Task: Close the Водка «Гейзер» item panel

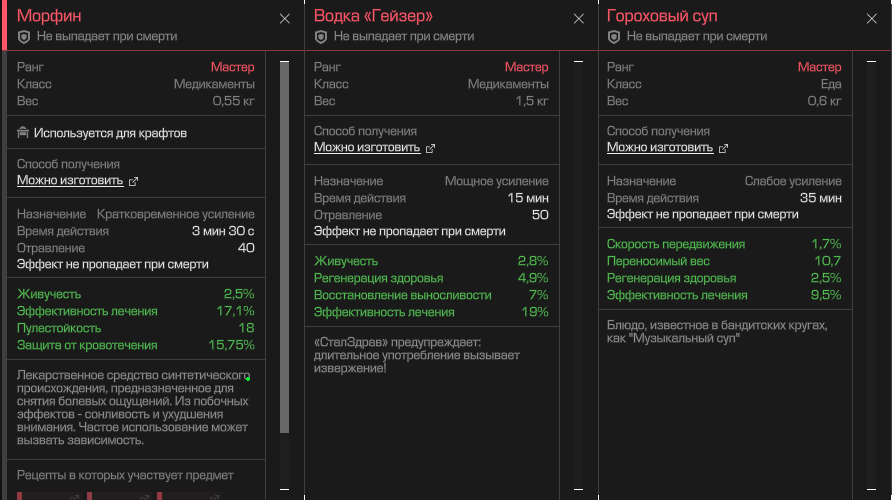Action: point(578,18)
